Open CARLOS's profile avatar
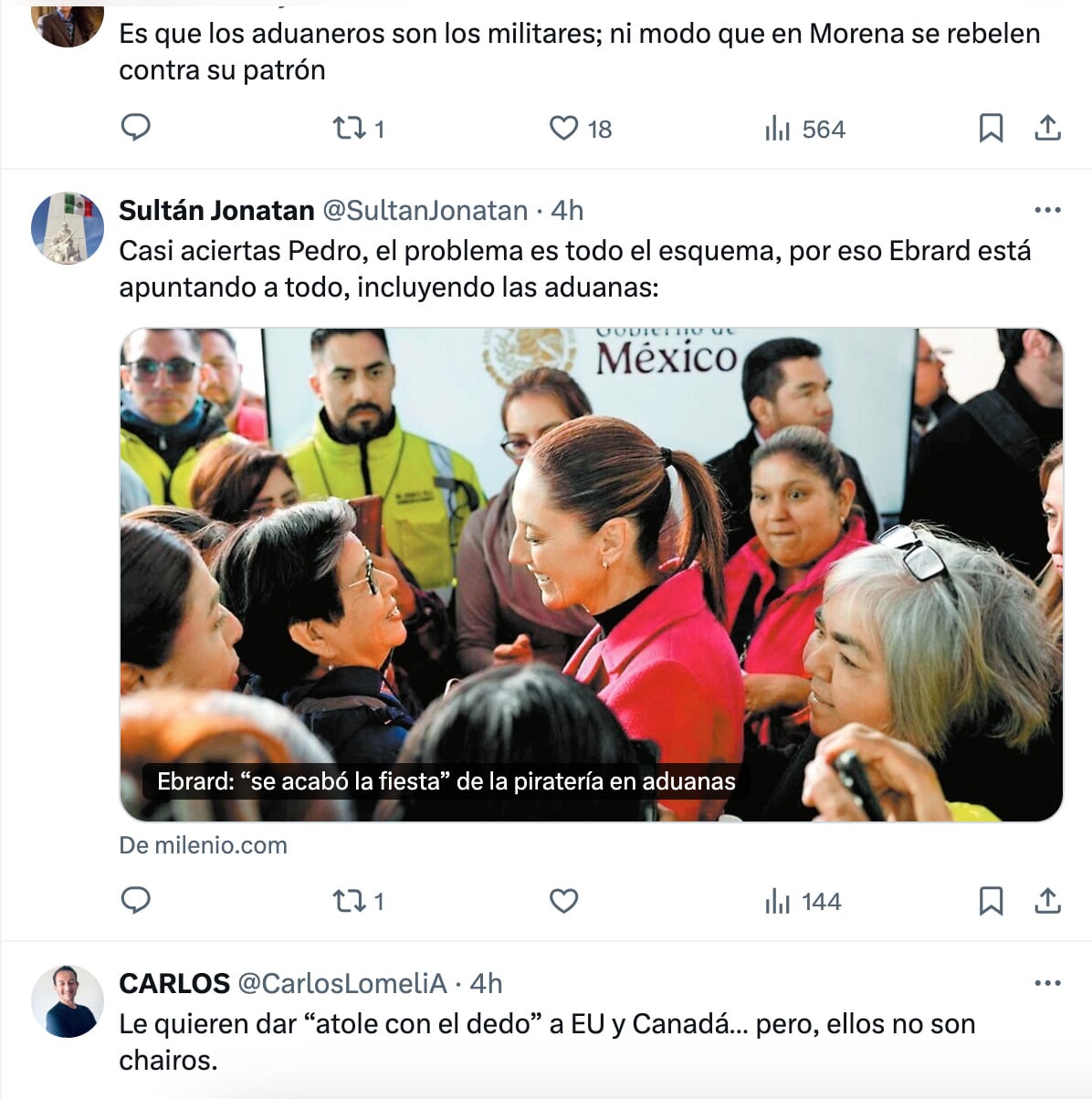Screen dimensions: 1092x1099 [68, 1001]
